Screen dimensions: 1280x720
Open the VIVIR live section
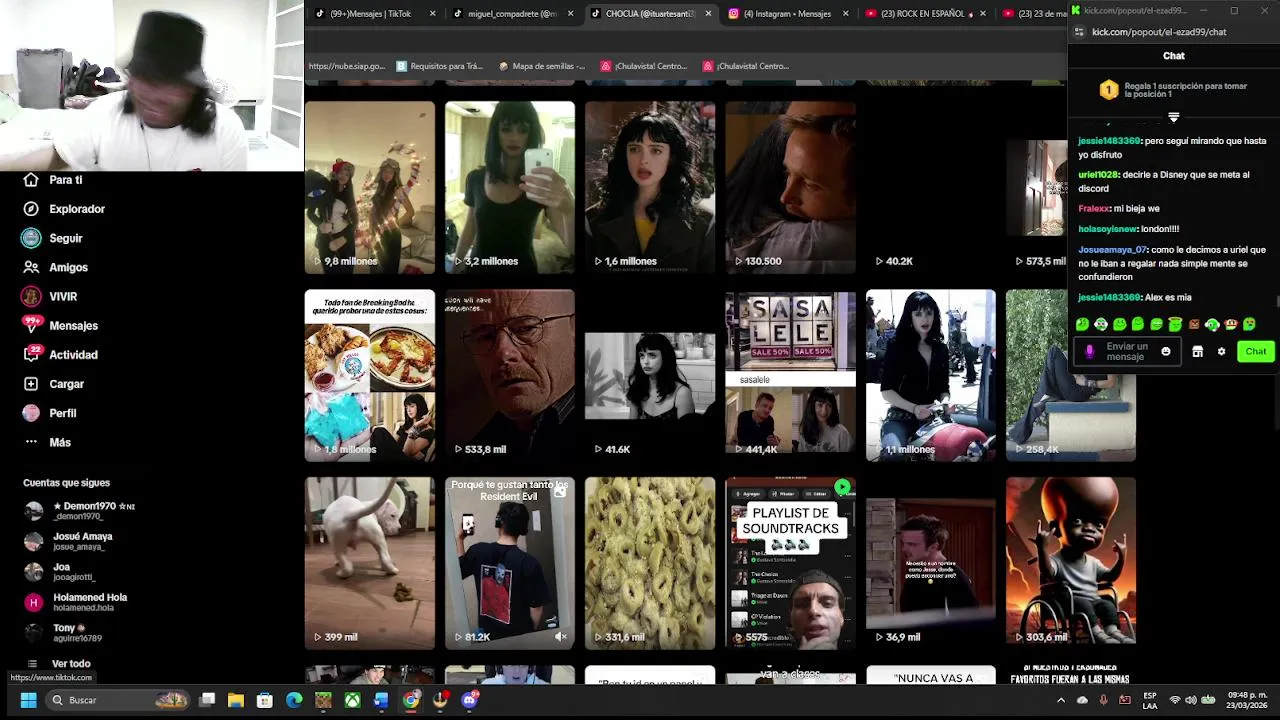[x=50, y=296]
